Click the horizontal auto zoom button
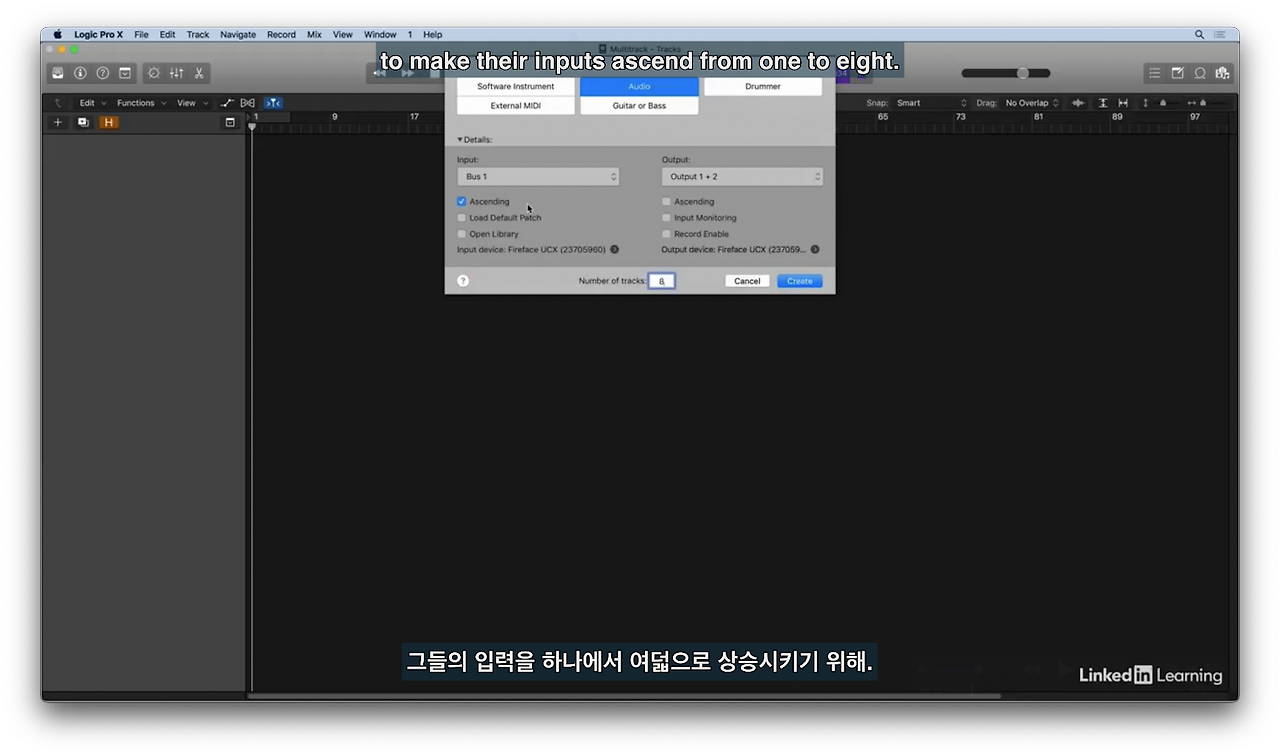Screen dimensions: 1280x756 pyautogui.click(x=1123, y=103)
